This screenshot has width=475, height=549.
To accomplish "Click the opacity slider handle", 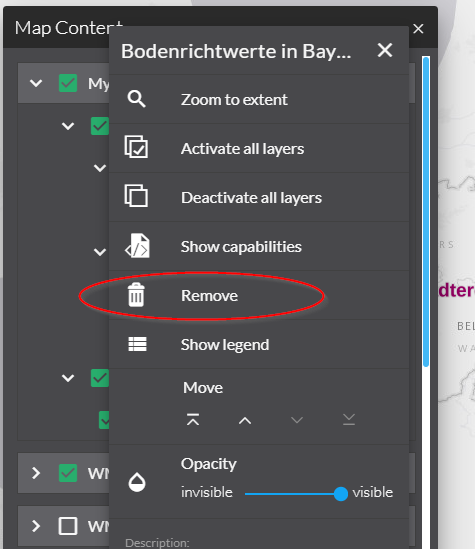I will pos(341,494).
